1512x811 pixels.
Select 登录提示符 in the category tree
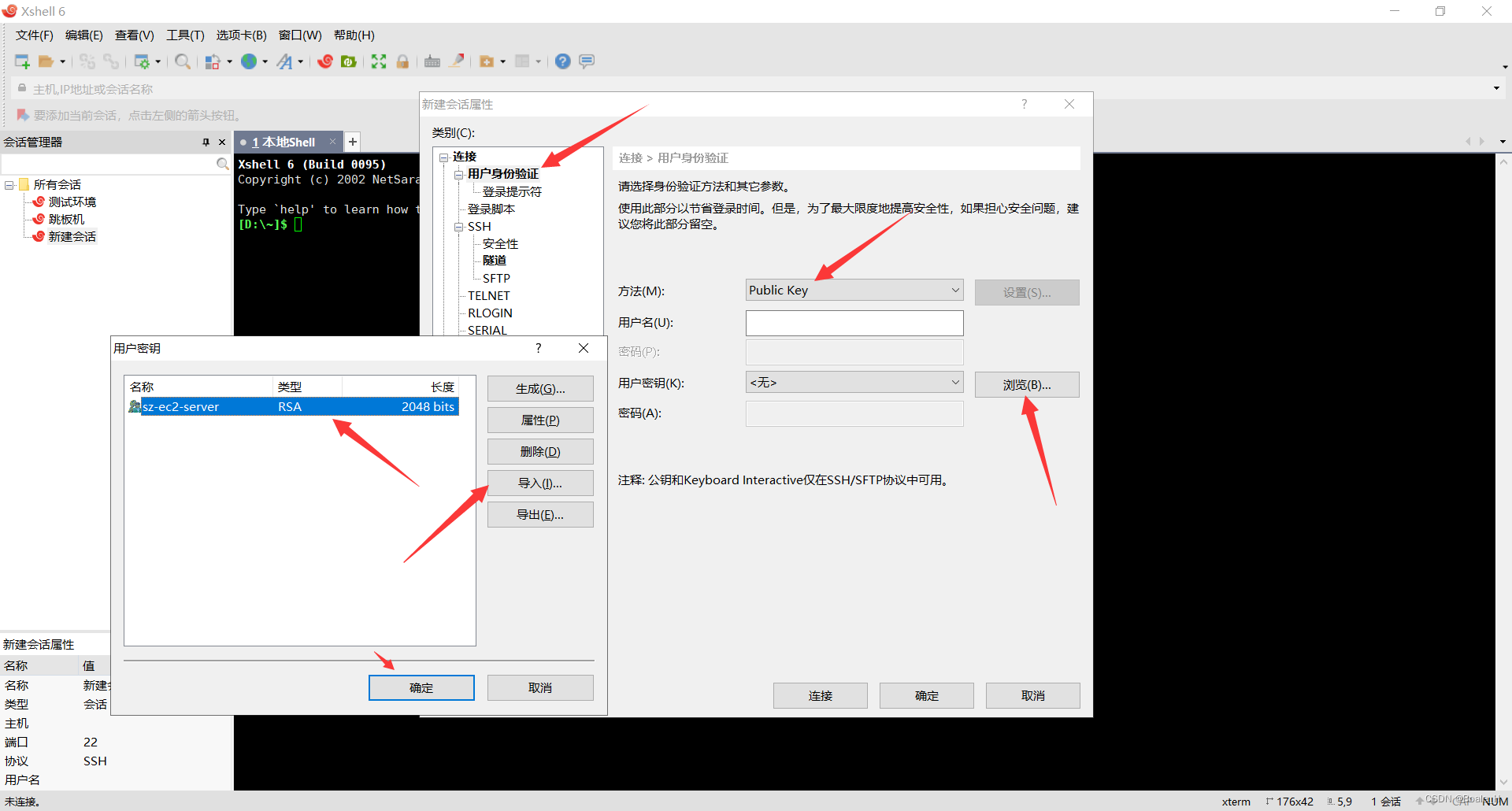(512, 192)
